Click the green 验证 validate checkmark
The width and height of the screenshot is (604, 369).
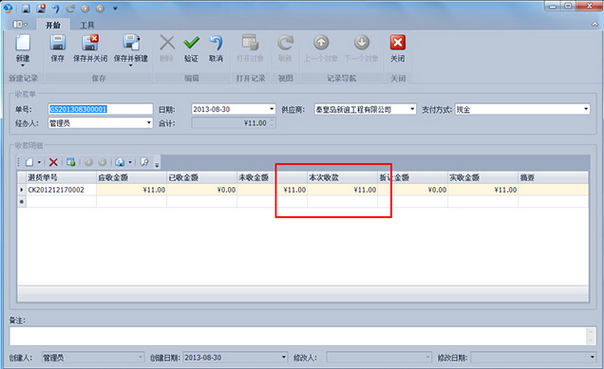pyautogui.click(x=191, y=43)
